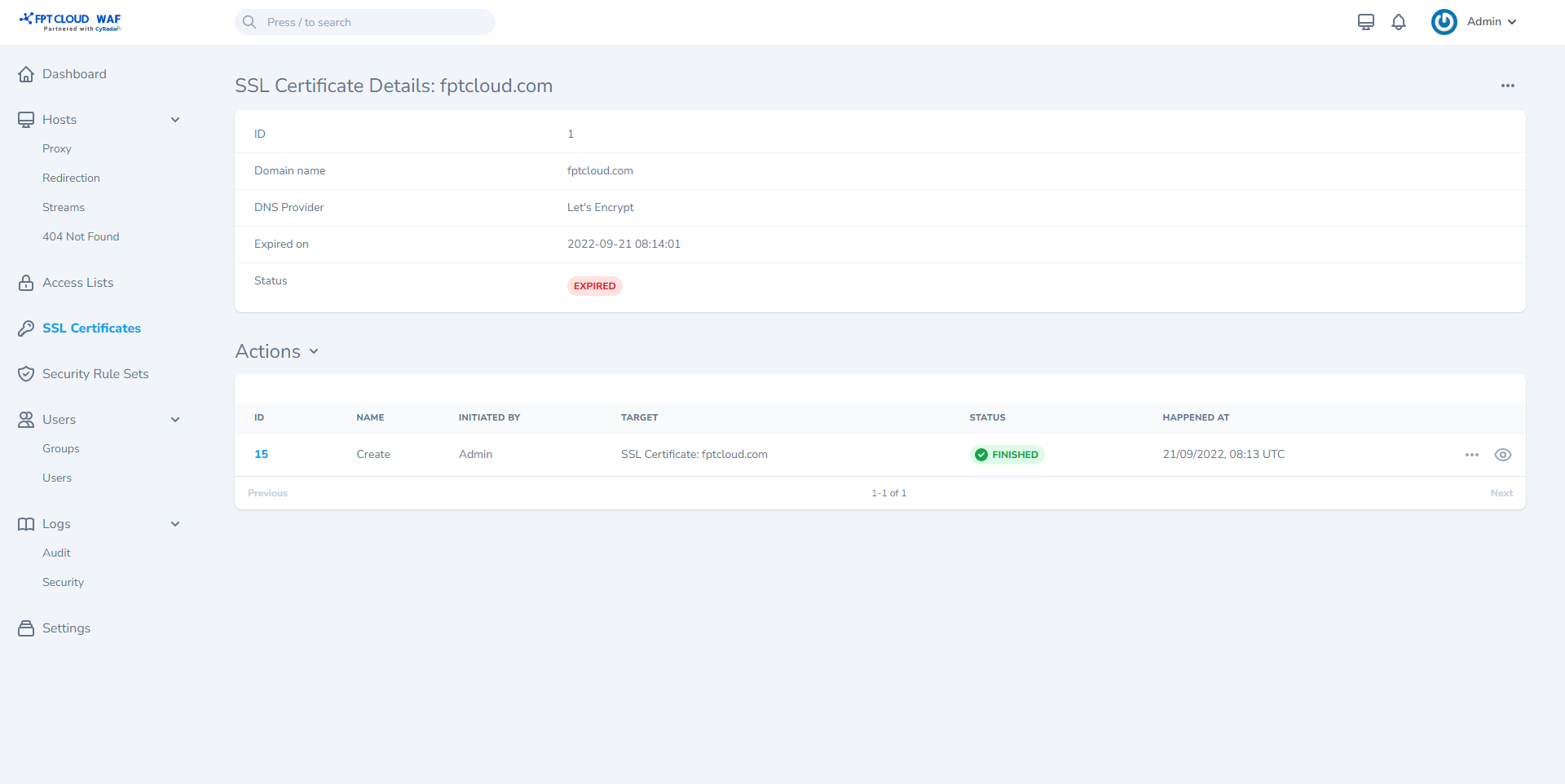Collapse the Logs section chevron

pyautogui.click(x=175, y=524)
